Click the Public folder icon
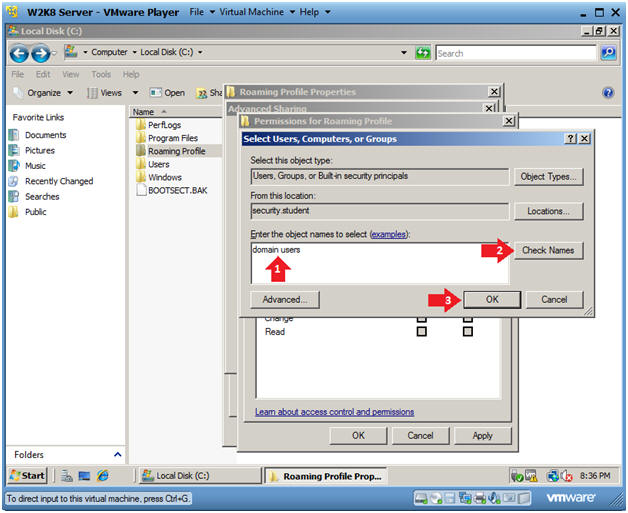Image resolution: width=628 pixels, height=513 pixels. point(13,211)
